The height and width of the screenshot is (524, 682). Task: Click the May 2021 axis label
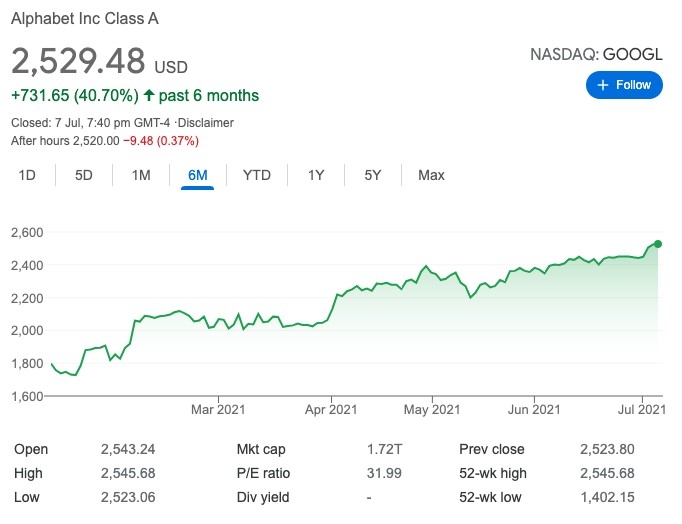(x=432, y=410)
